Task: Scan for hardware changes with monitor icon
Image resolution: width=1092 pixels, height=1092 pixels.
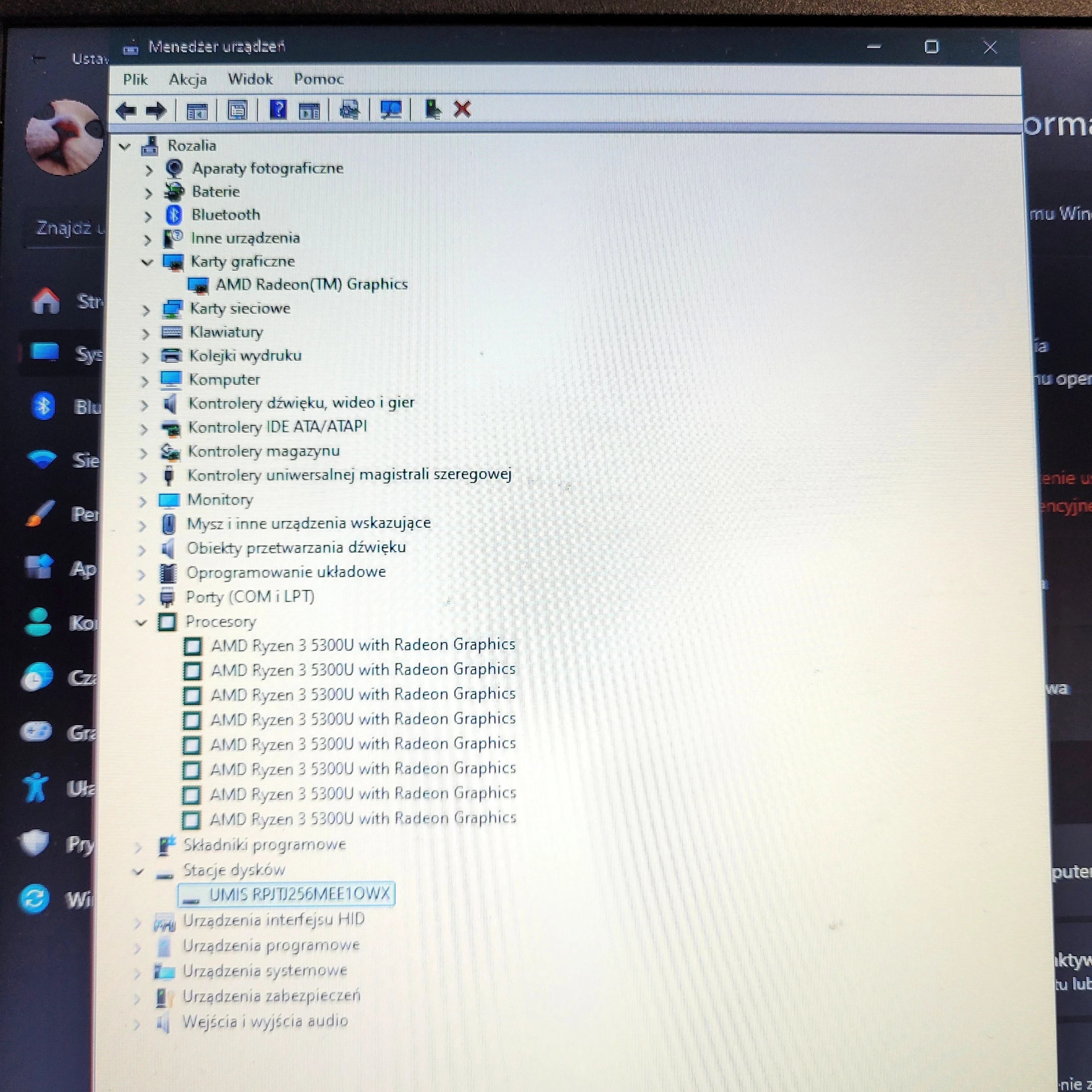Action: click(391, 110)
